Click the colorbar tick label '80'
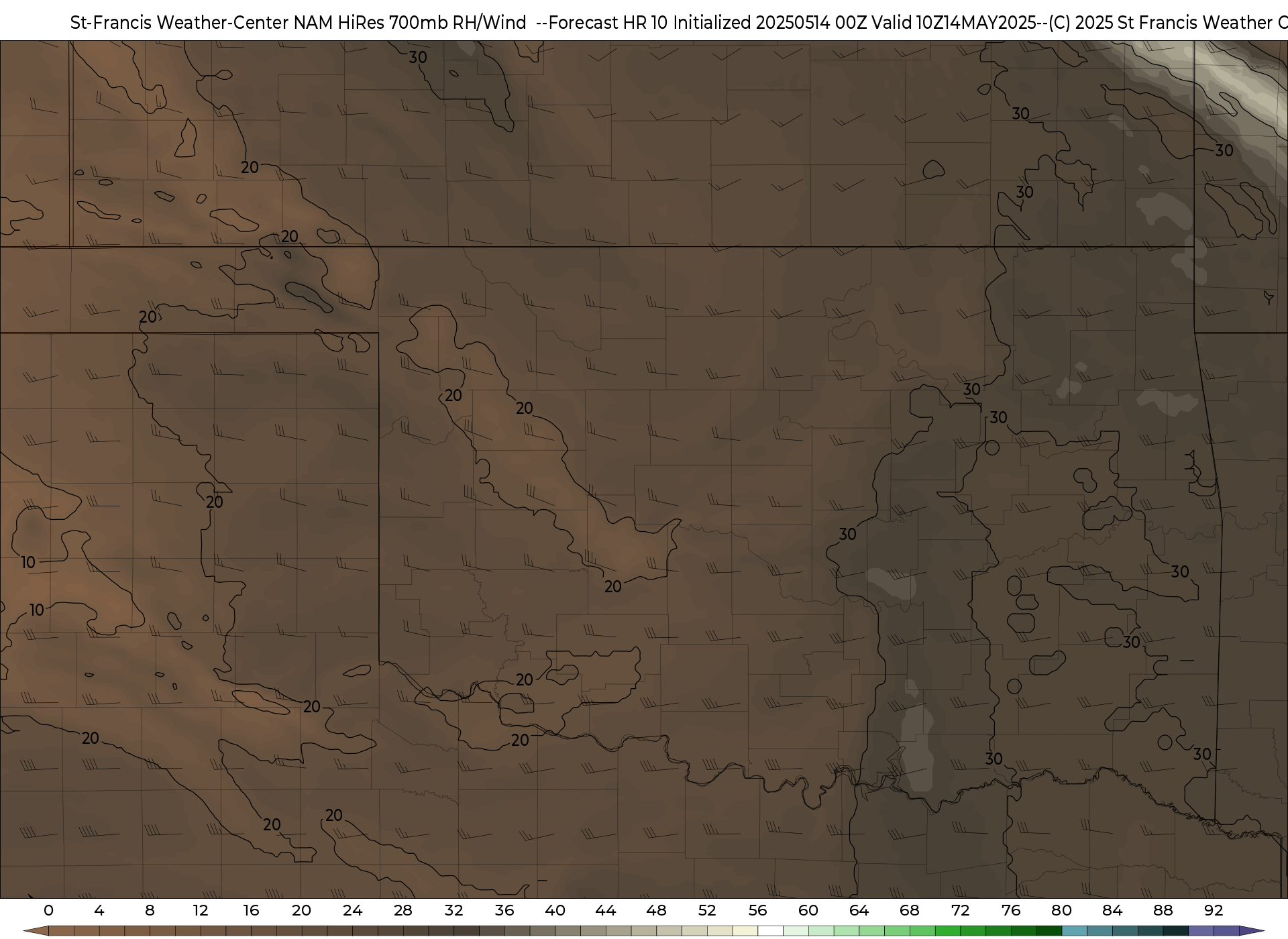Viewport: 1288px width, 939px height. 1061,911
